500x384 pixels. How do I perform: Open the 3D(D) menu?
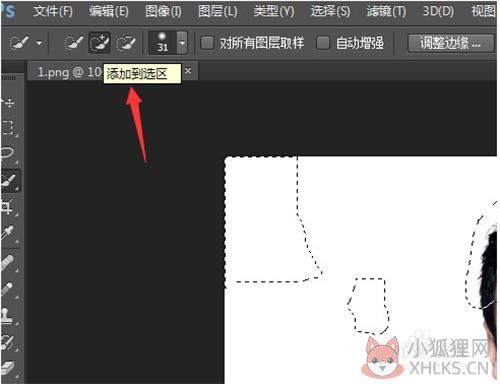tap(438, 11)
